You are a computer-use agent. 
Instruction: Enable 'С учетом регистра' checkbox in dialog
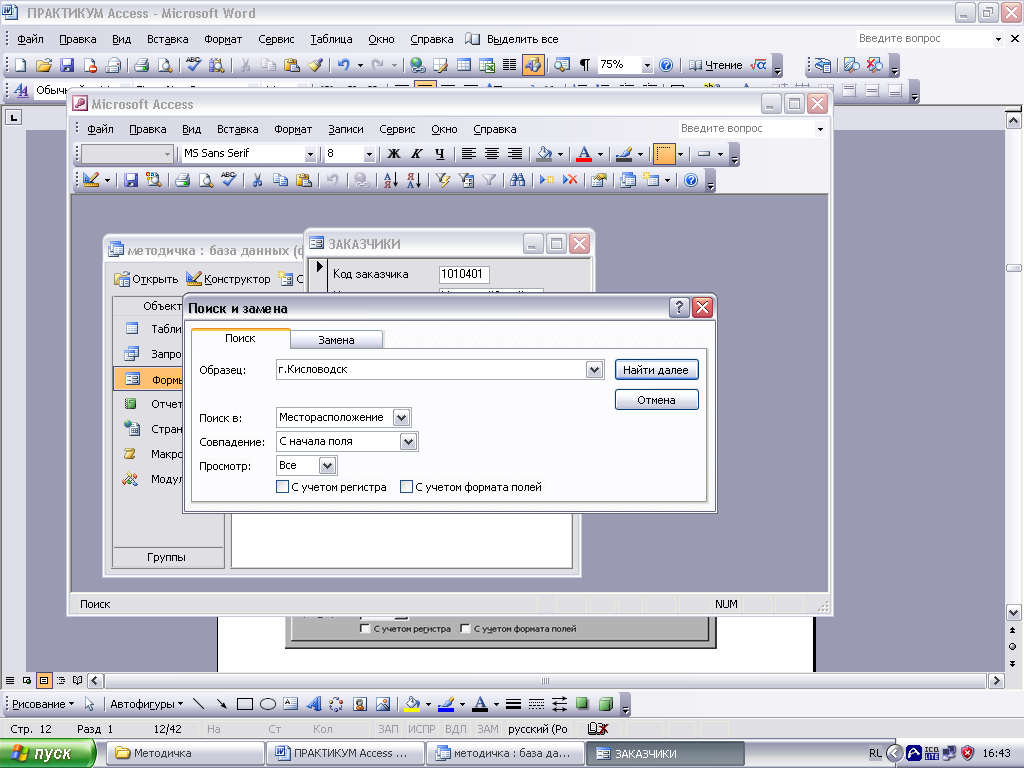[282, 487]
